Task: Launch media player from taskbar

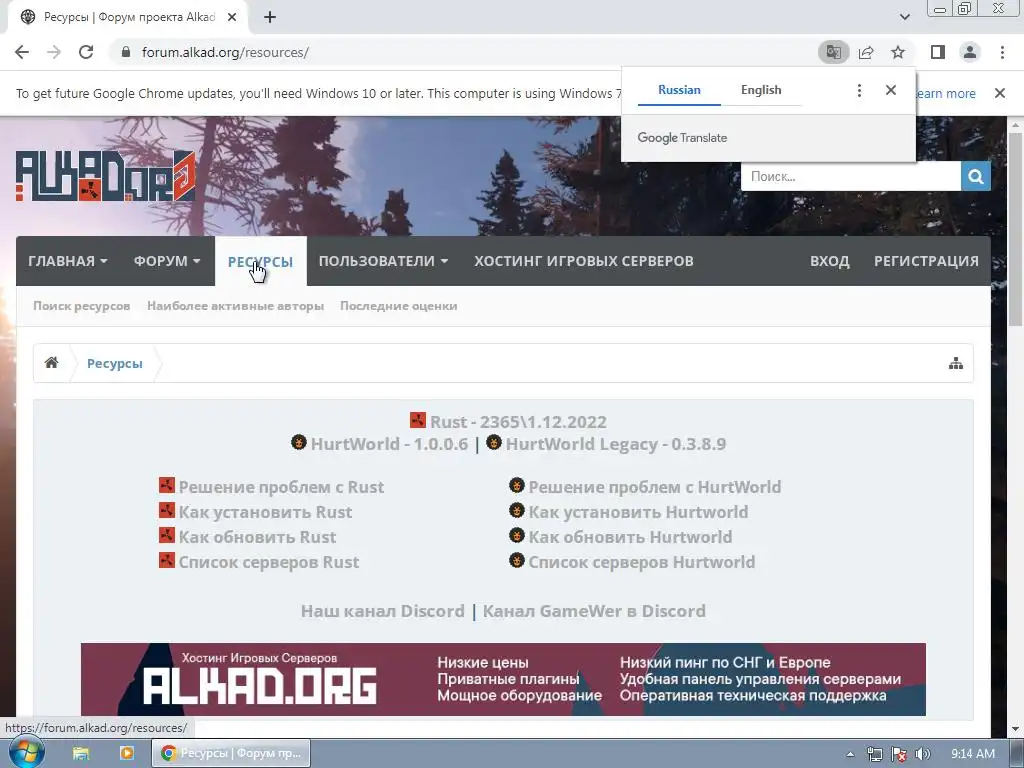Action: pos(127,753)
